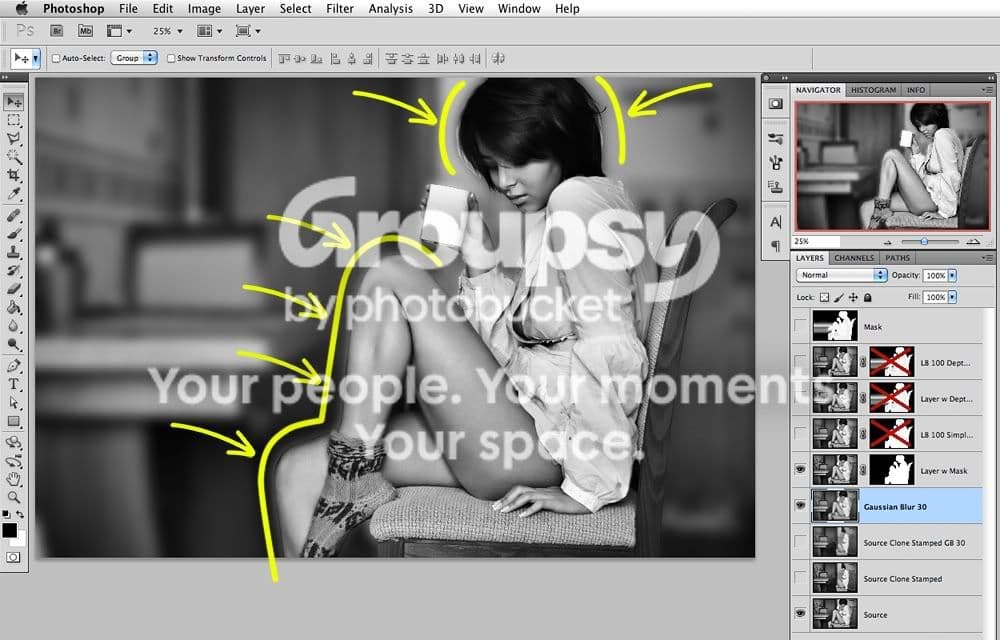Select the Rectangle shape tool

point(13,421)
